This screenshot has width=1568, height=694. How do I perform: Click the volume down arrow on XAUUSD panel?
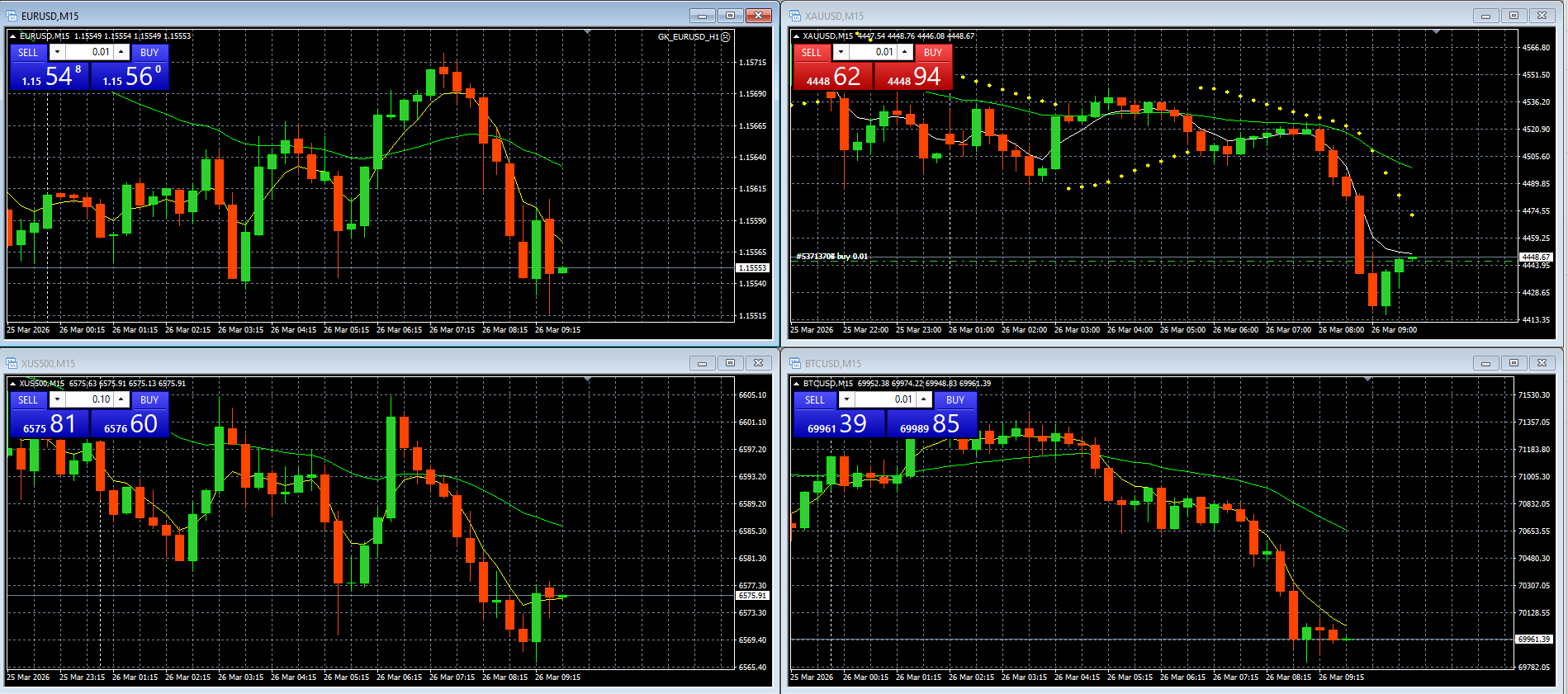(x=841, y=52)
